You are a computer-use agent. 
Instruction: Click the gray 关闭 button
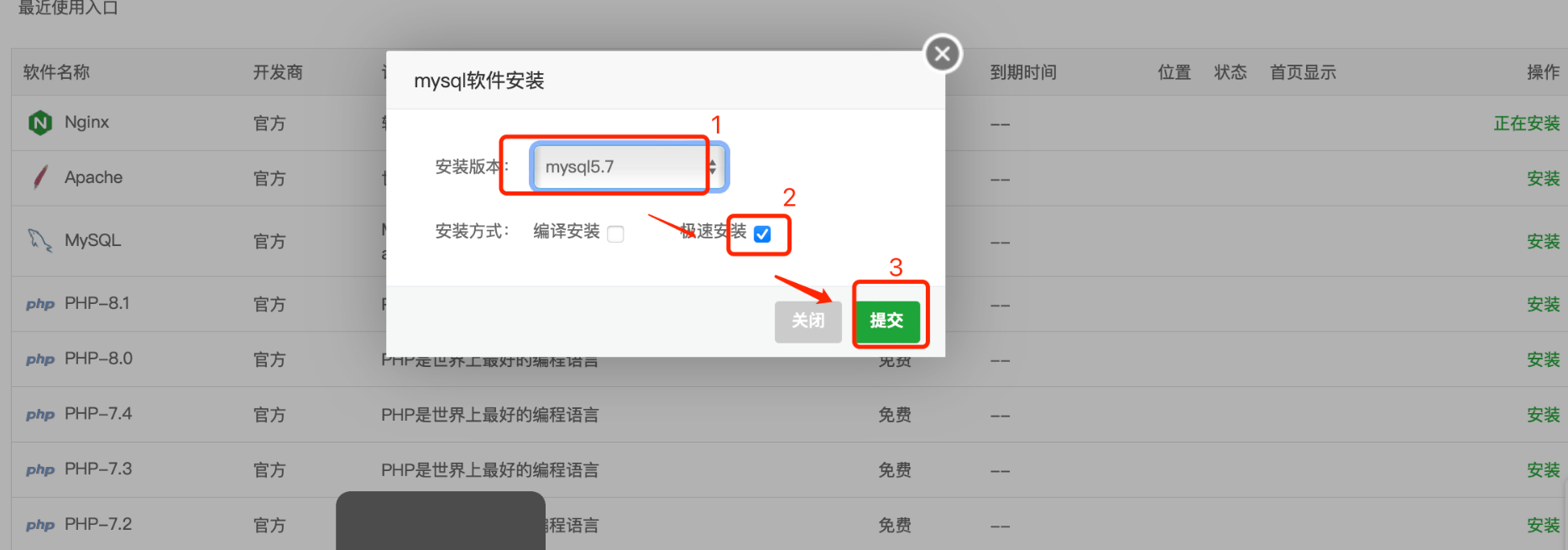pyautogui.click(x=808, y=322)
